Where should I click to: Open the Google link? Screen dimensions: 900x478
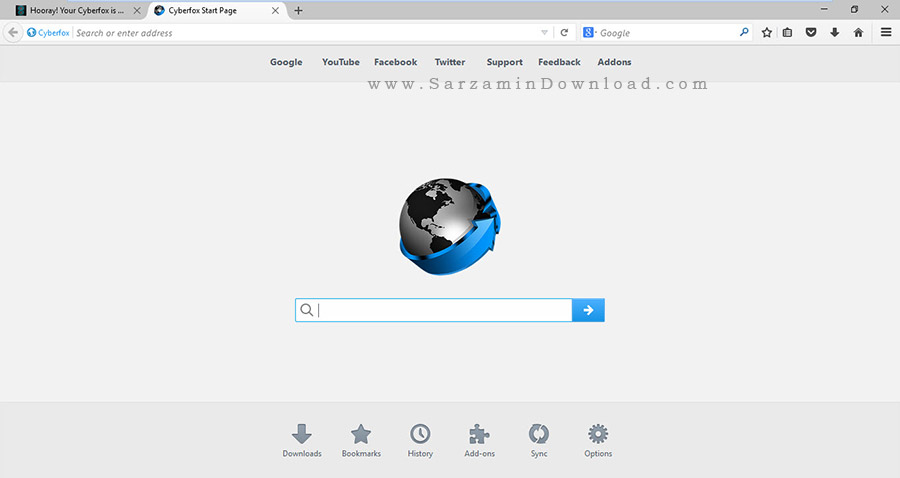pyautogui.click(x=286, y=62)
